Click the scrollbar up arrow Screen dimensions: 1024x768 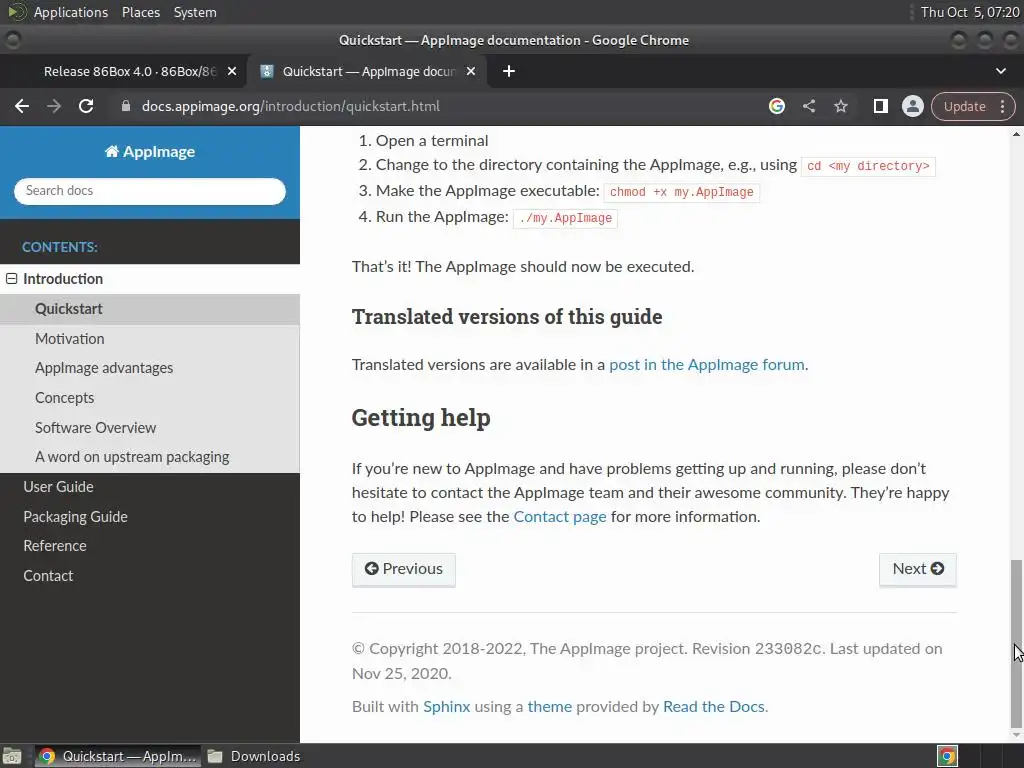tap(1016, 134)
